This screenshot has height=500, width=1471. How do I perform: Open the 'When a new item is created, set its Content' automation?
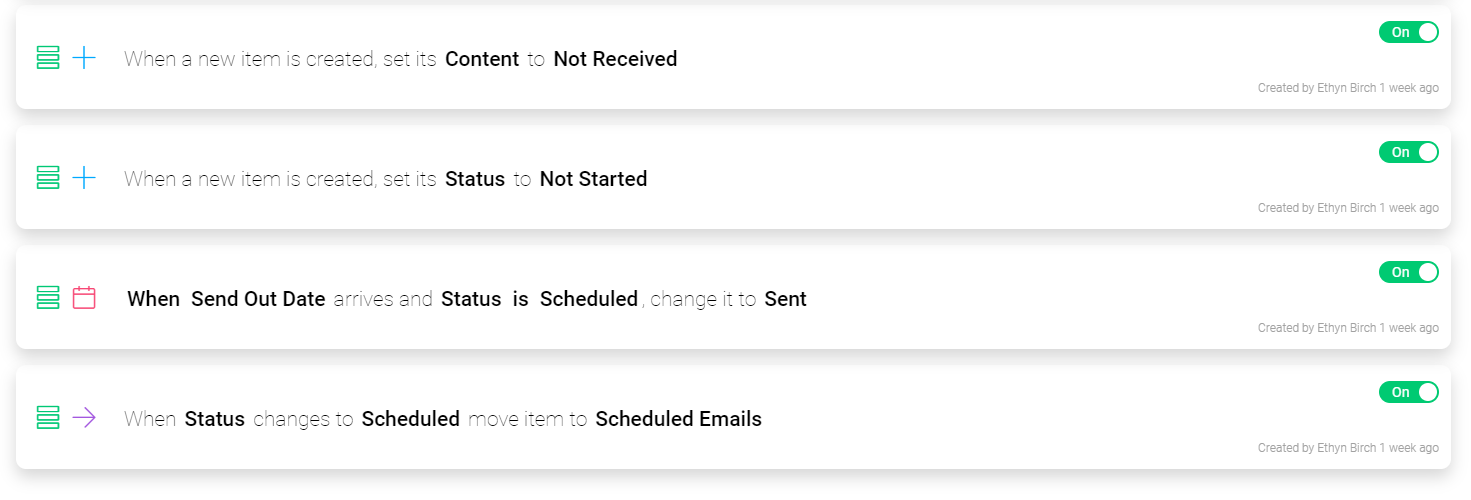(280, 59)
